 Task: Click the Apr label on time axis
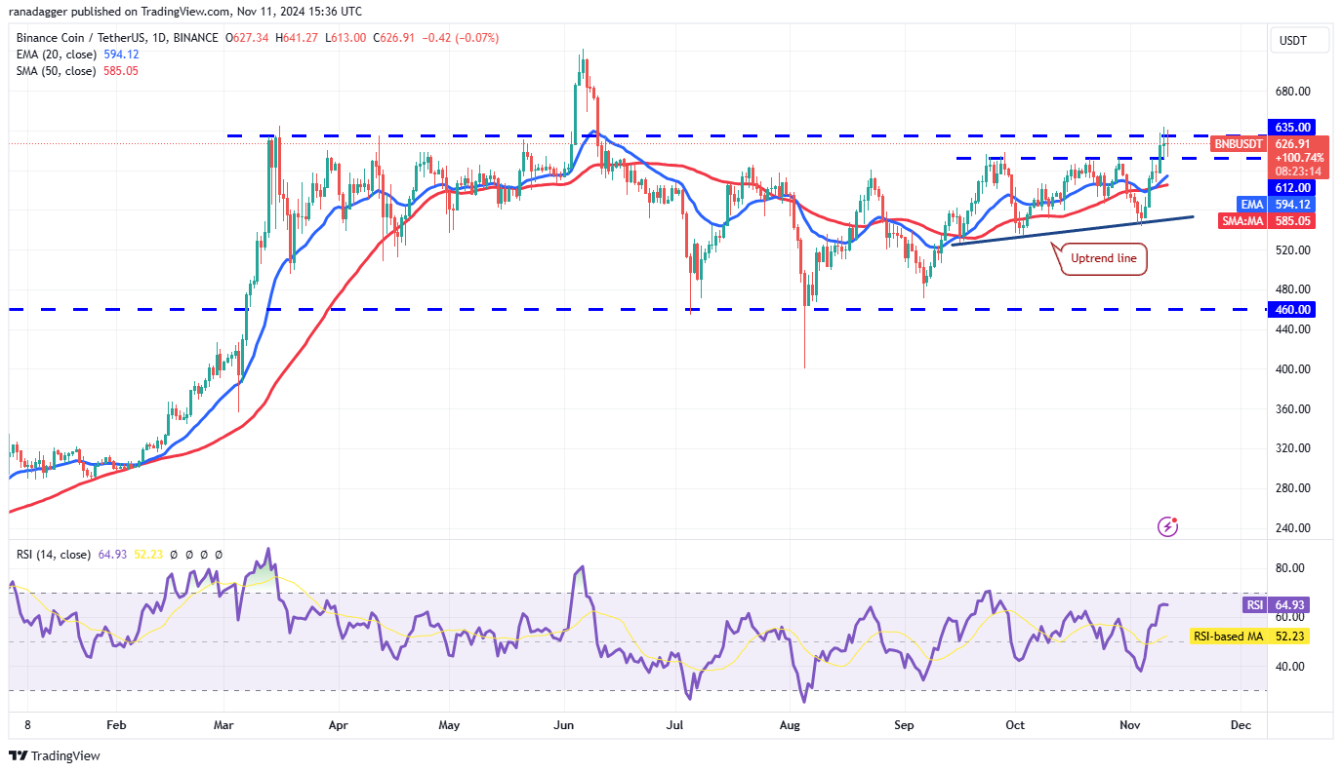coord(339,724)
